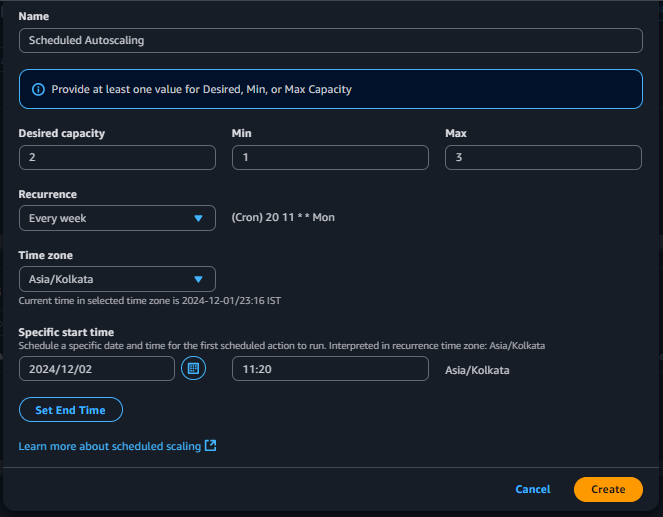Screen dimensions: 663x517
Task: Click the external link icon after Learn more
Action: pyautogui.click(x=210, y=446)
